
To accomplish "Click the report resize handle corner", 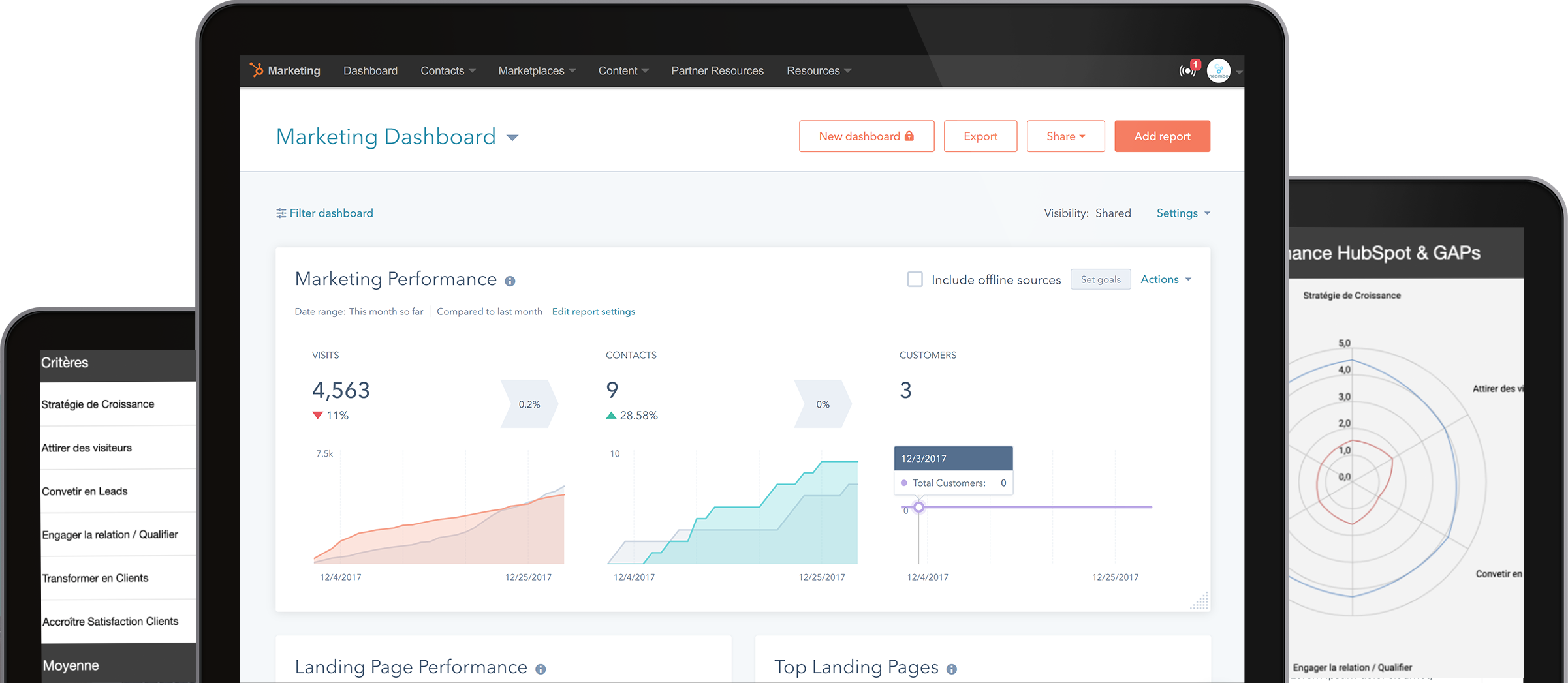I will point(1199,601).
